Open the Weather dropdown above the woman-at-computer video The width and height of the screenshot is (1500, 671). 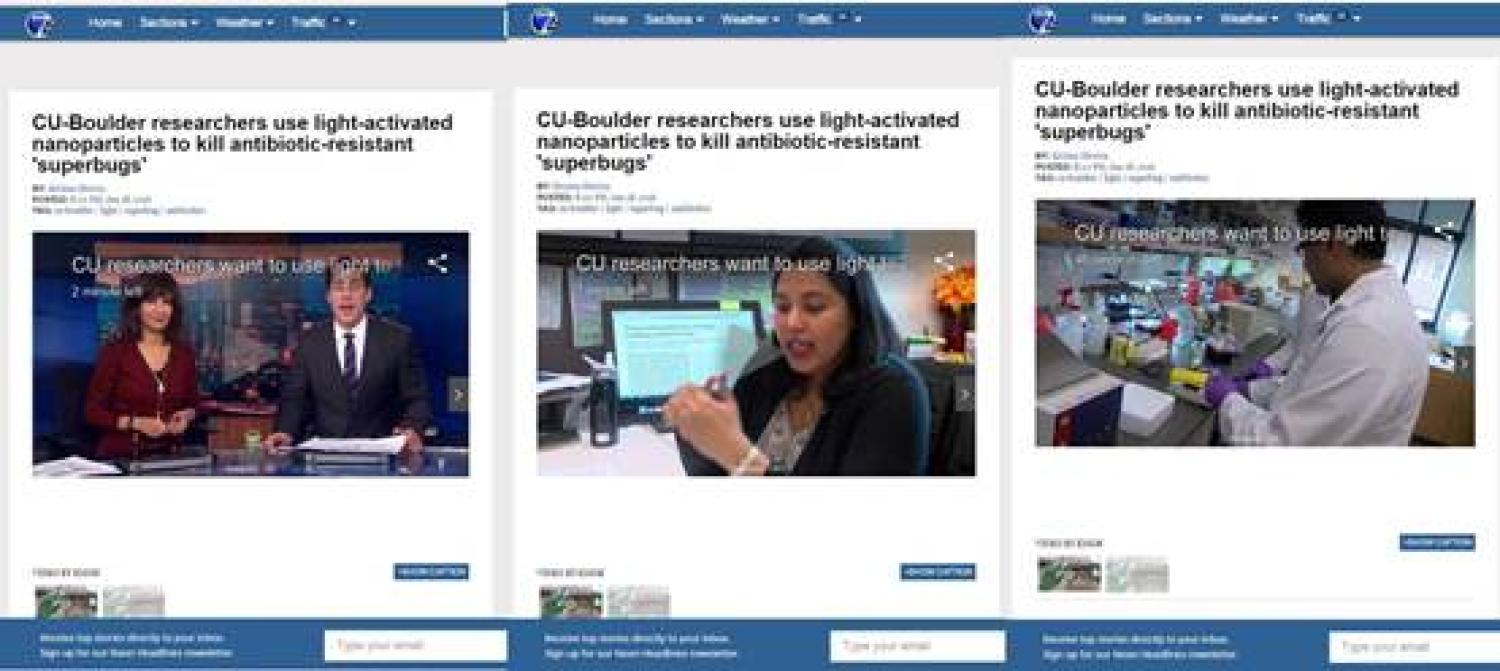(750, 19)
